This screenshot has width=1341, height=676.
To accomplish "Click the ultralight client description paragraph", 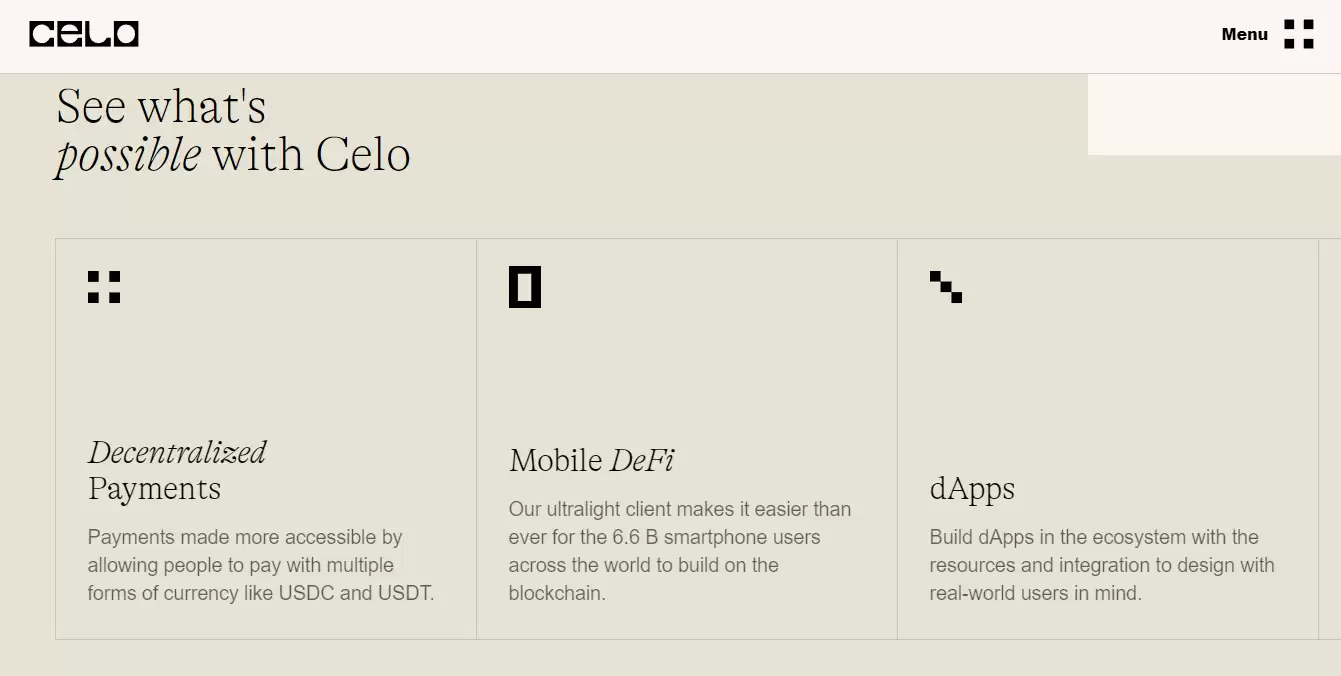I will 679,551.
